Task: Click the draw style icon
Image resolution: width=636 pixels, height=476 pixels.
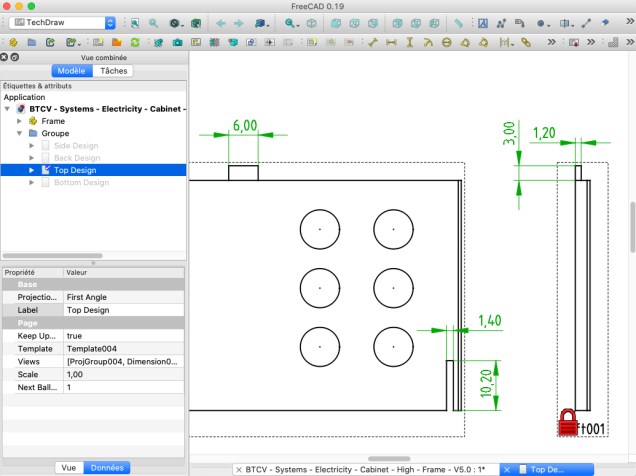Action: [x=176, y=22]
